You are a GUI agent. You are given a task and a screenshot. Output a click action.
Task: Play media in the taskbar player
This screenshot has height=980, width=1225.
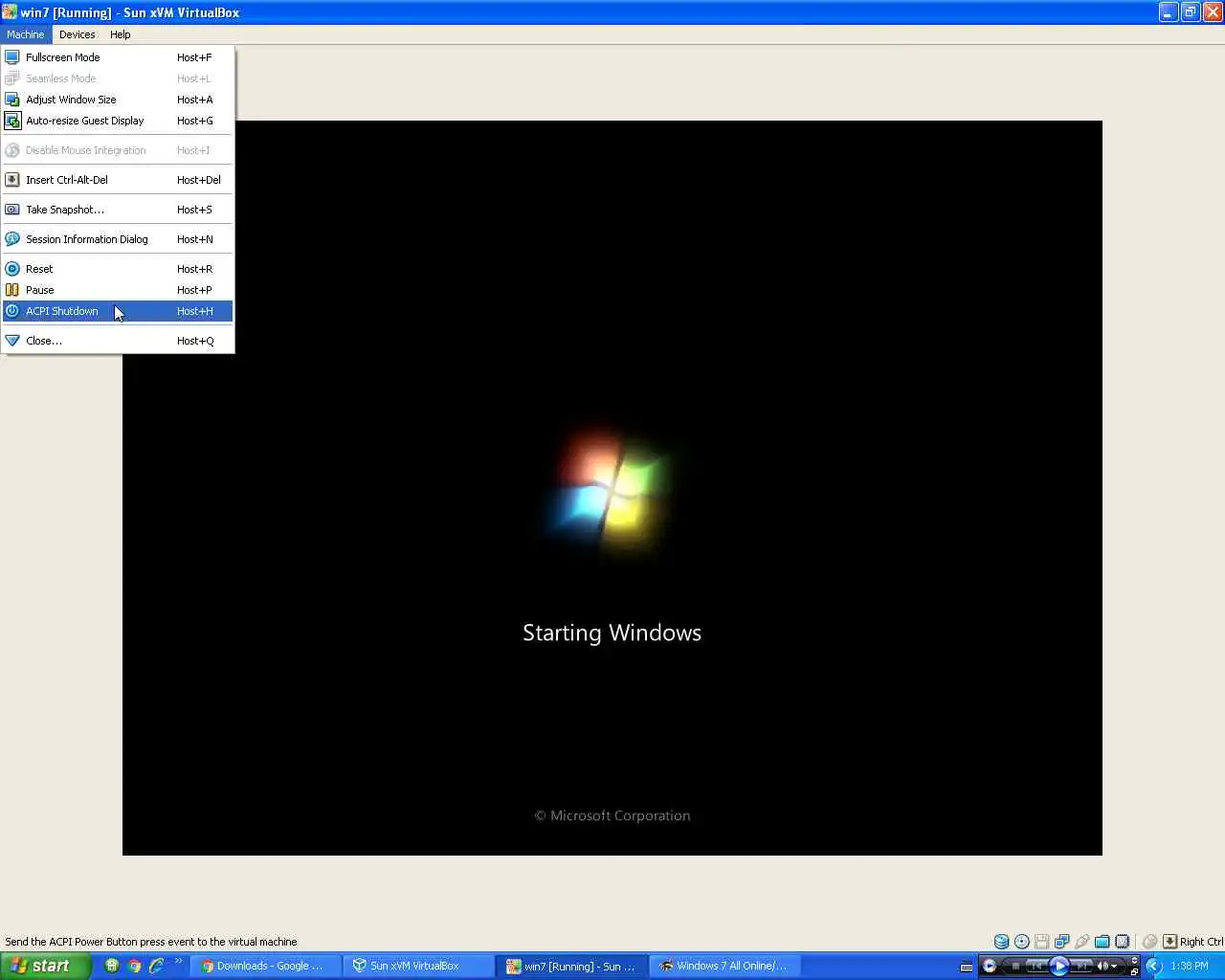pos(1058,966)
